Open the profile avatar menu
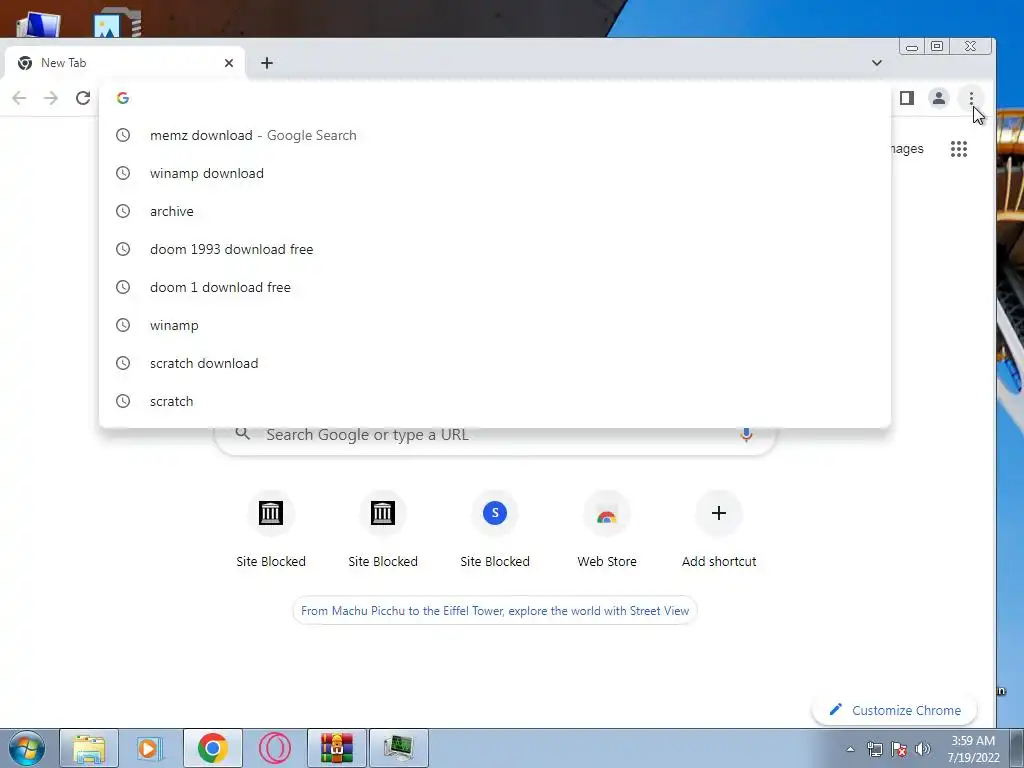Screen dimensions: 1024x768 pos(938,98)
